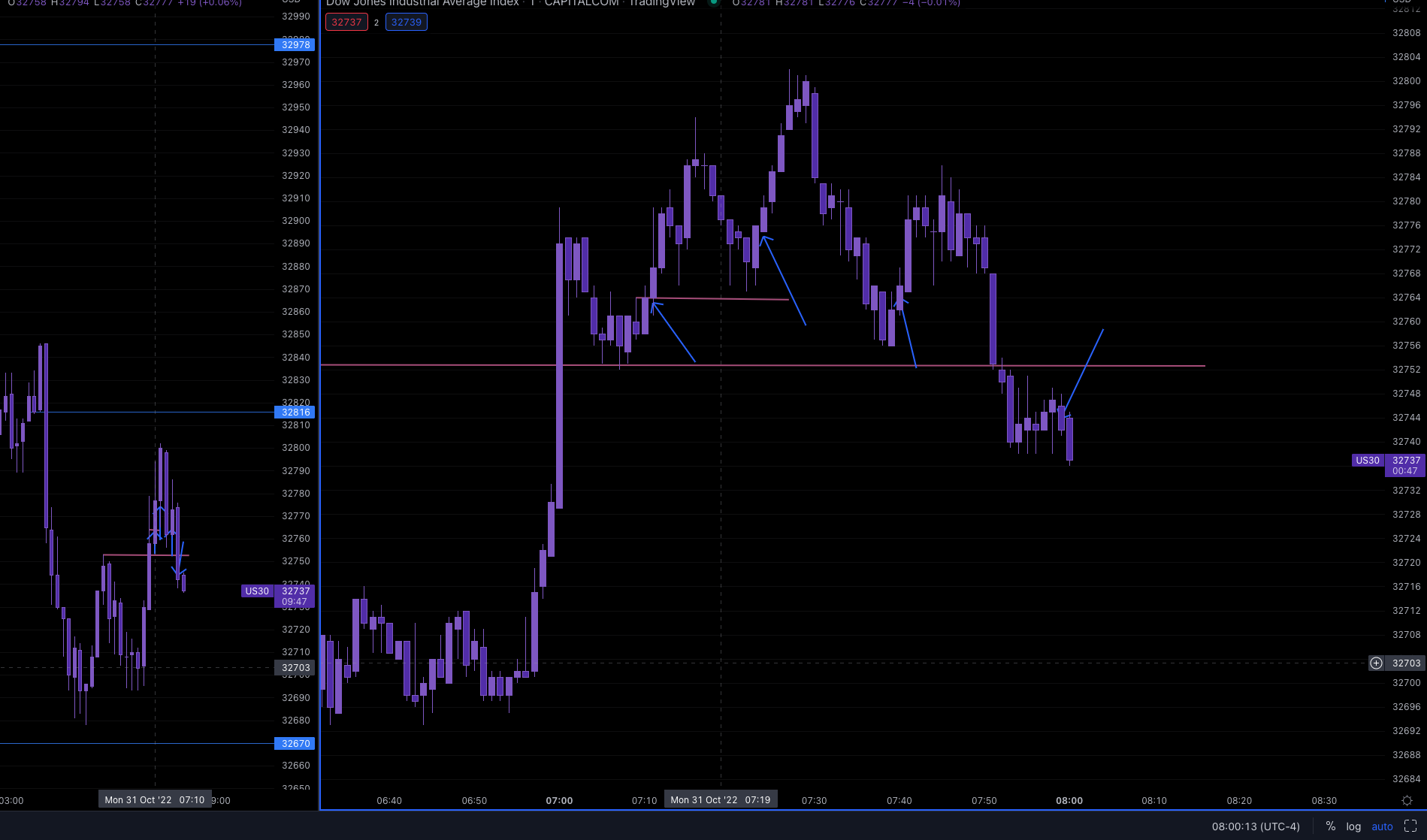Click the plus icon beside the 32703 price label

(x=1376, y=663)
